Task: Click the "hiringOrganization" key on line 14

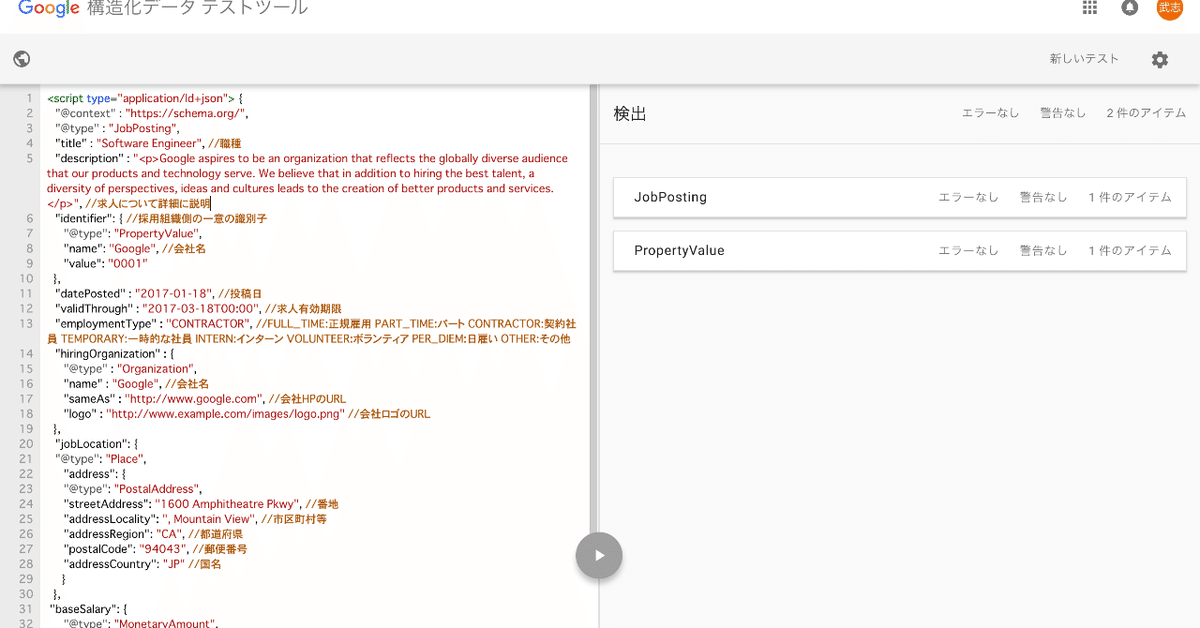Action: pyautogui.click(x=107, y=353)
